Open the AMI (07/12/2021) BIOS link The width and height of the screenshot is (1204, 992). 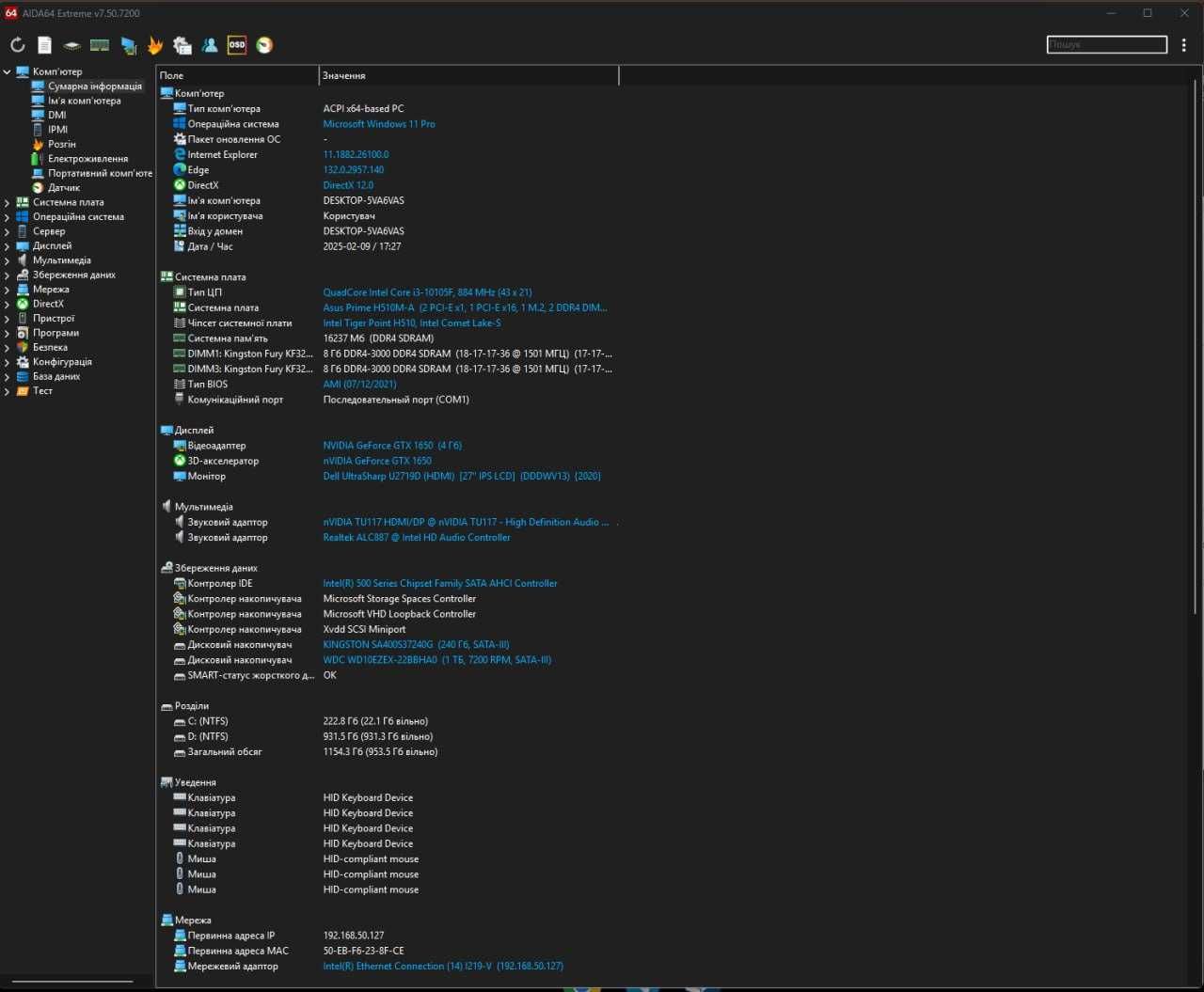[359, 385]
